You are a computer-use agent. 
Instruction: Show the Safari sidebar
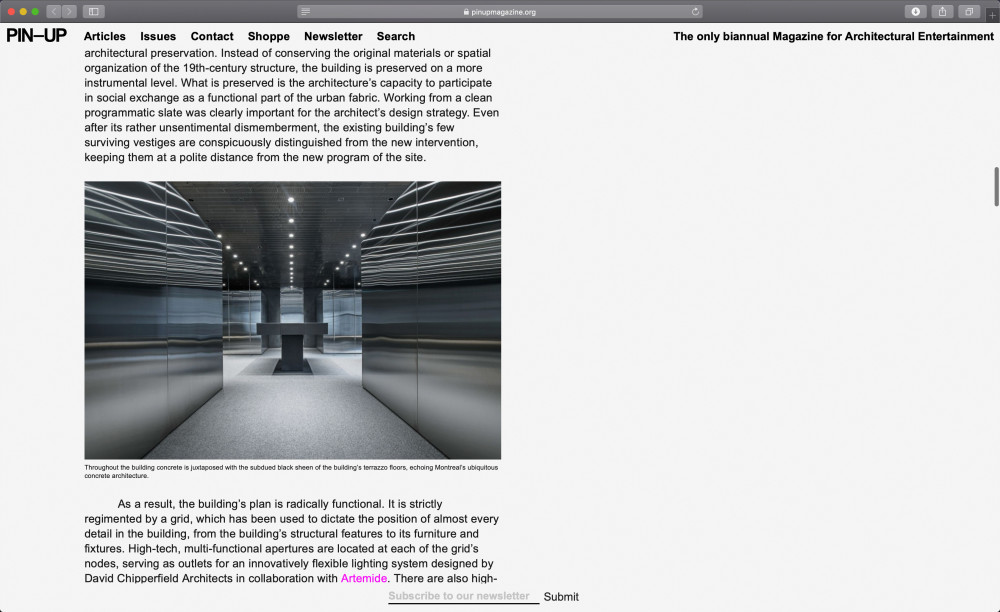point(93,11)
